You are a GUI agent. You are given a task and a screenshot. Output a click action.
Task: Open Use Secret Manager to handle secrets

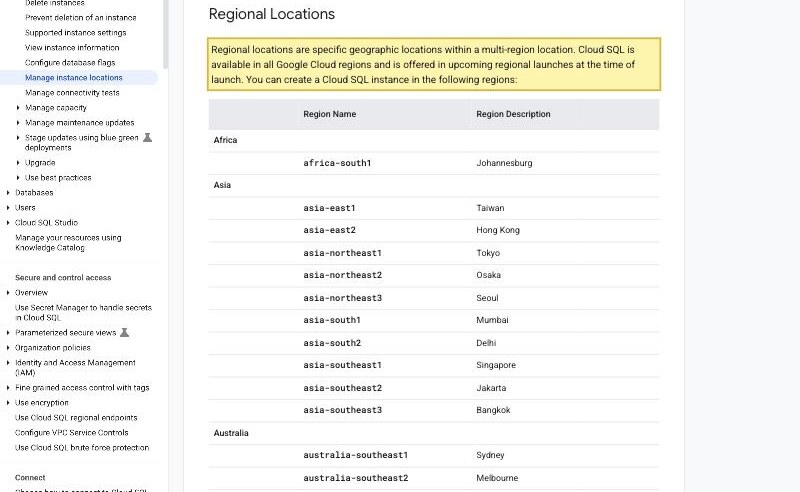click(83, 312)
